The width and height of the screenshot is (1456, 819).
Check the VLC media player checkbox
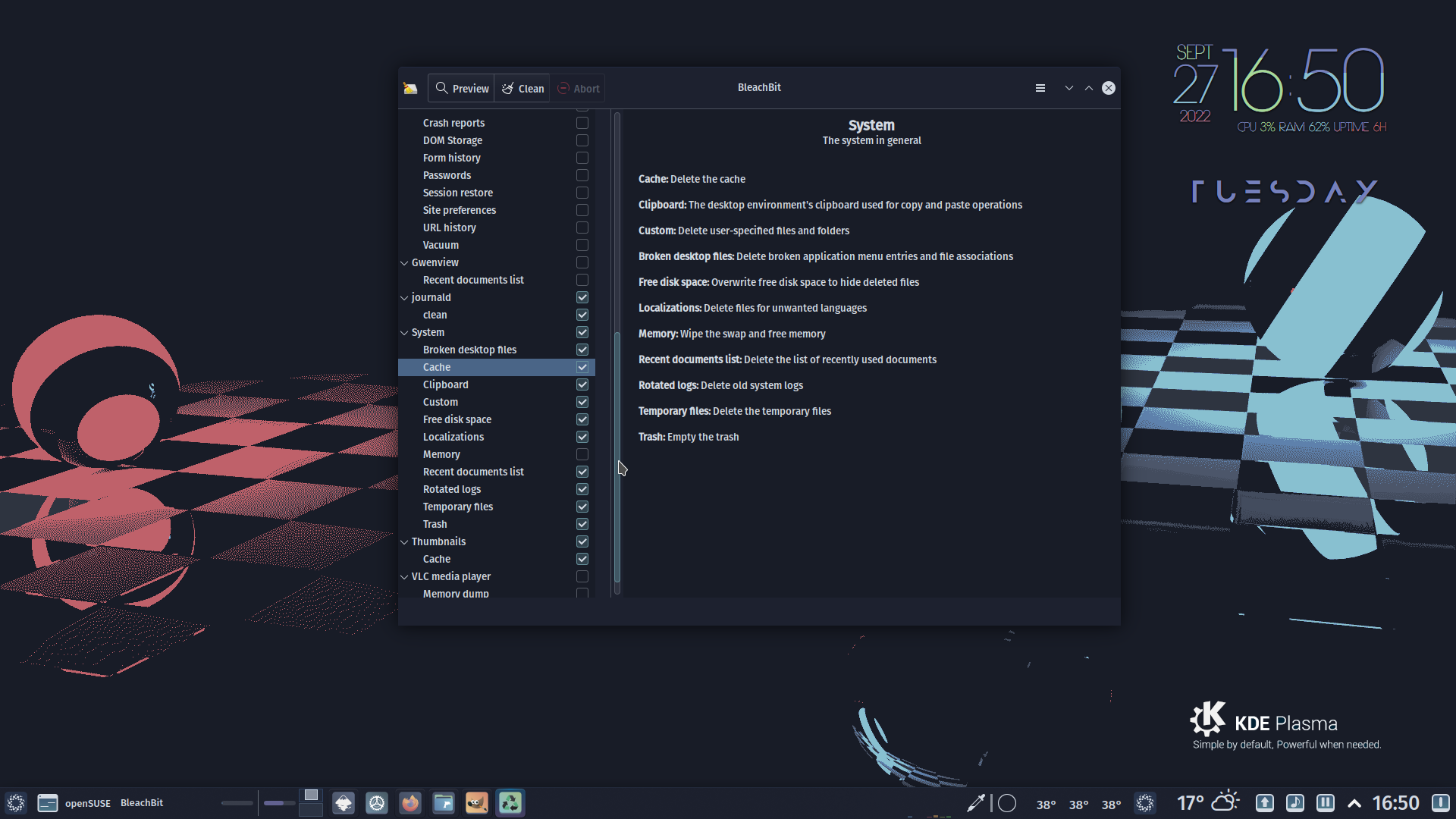[582, 576]
